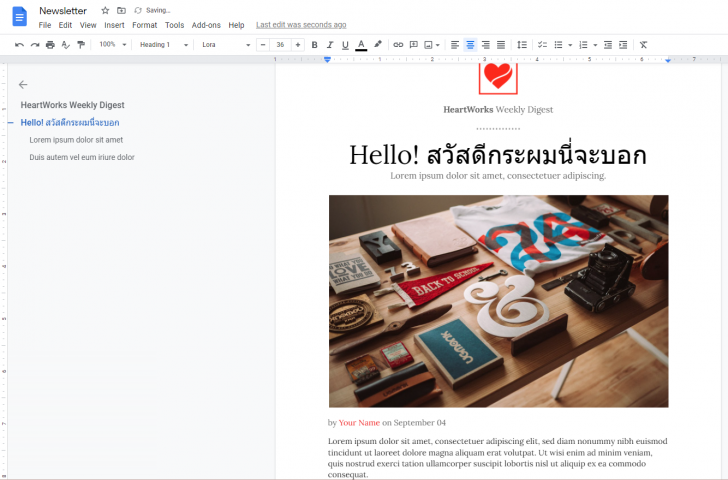Select the desk items photo in document
Image resolution: width=728 pixels, height=480 pixels.
pyautogui.click(x=499, y=301)
